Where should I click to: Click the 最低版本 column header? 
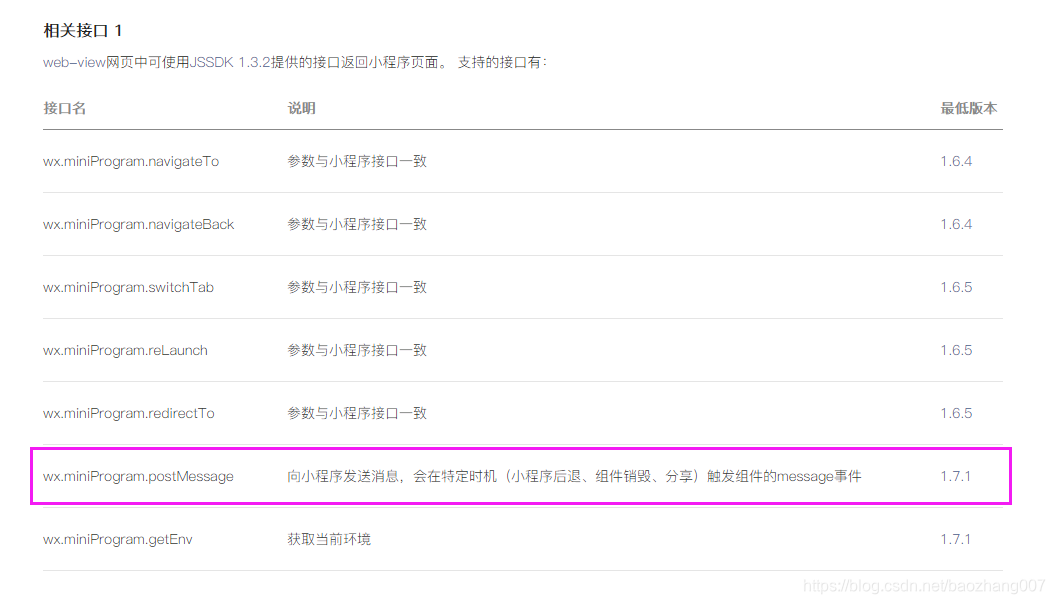click(x=968, y=108)
